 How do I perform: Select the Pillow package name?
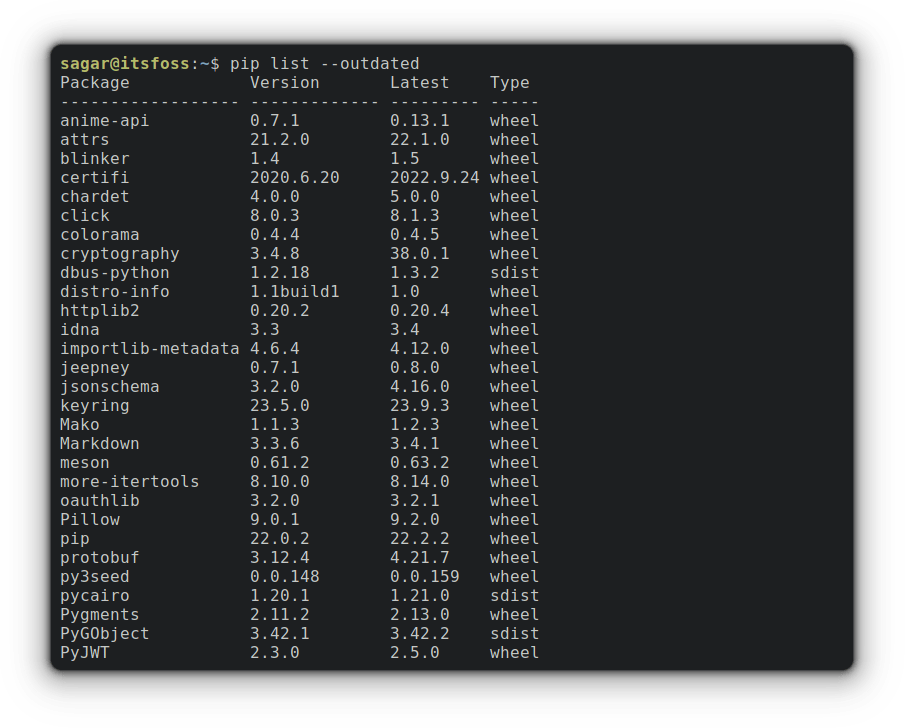point(89,520)
